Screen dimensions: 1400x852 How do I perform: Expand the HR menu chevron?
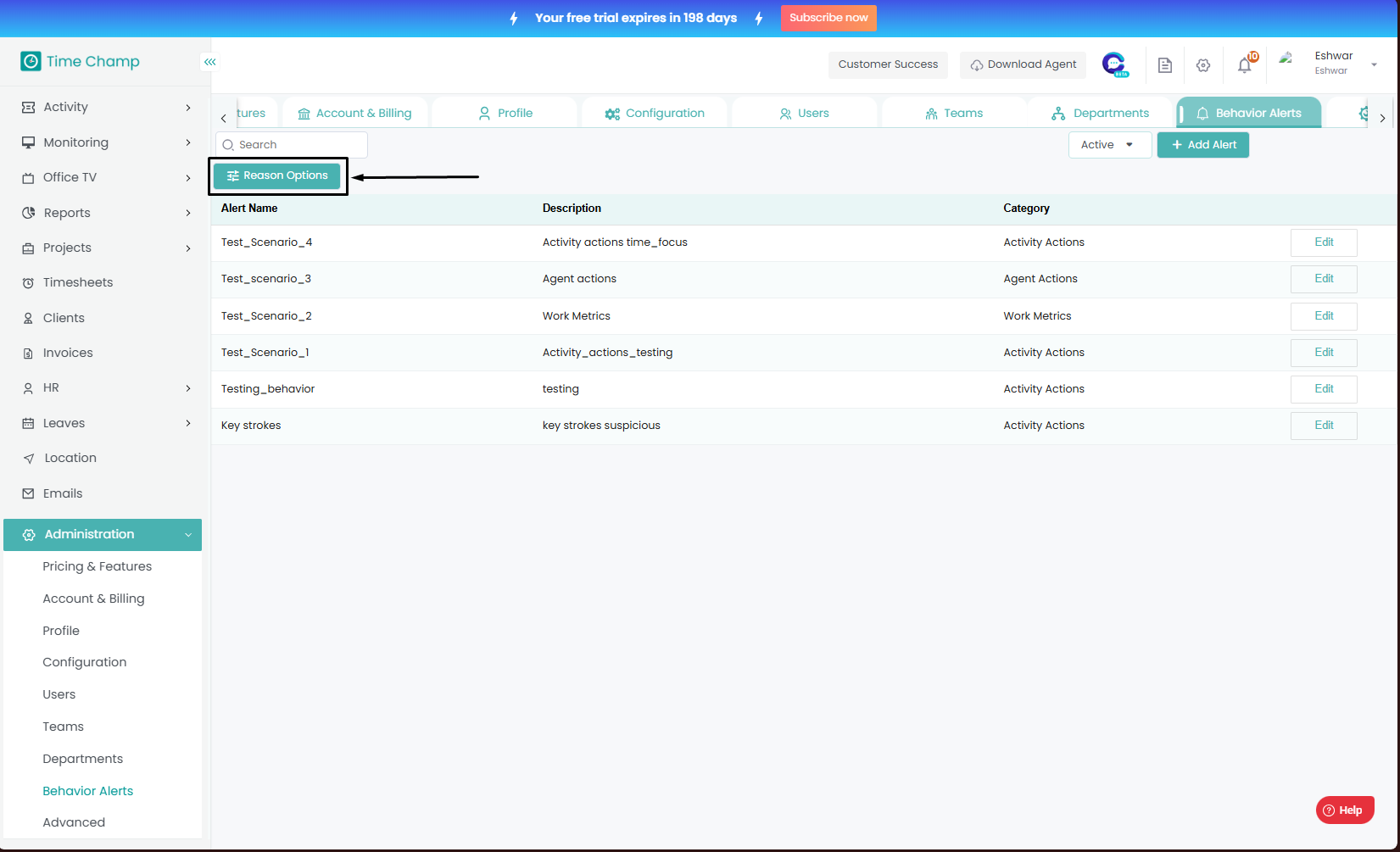[188, 388]
